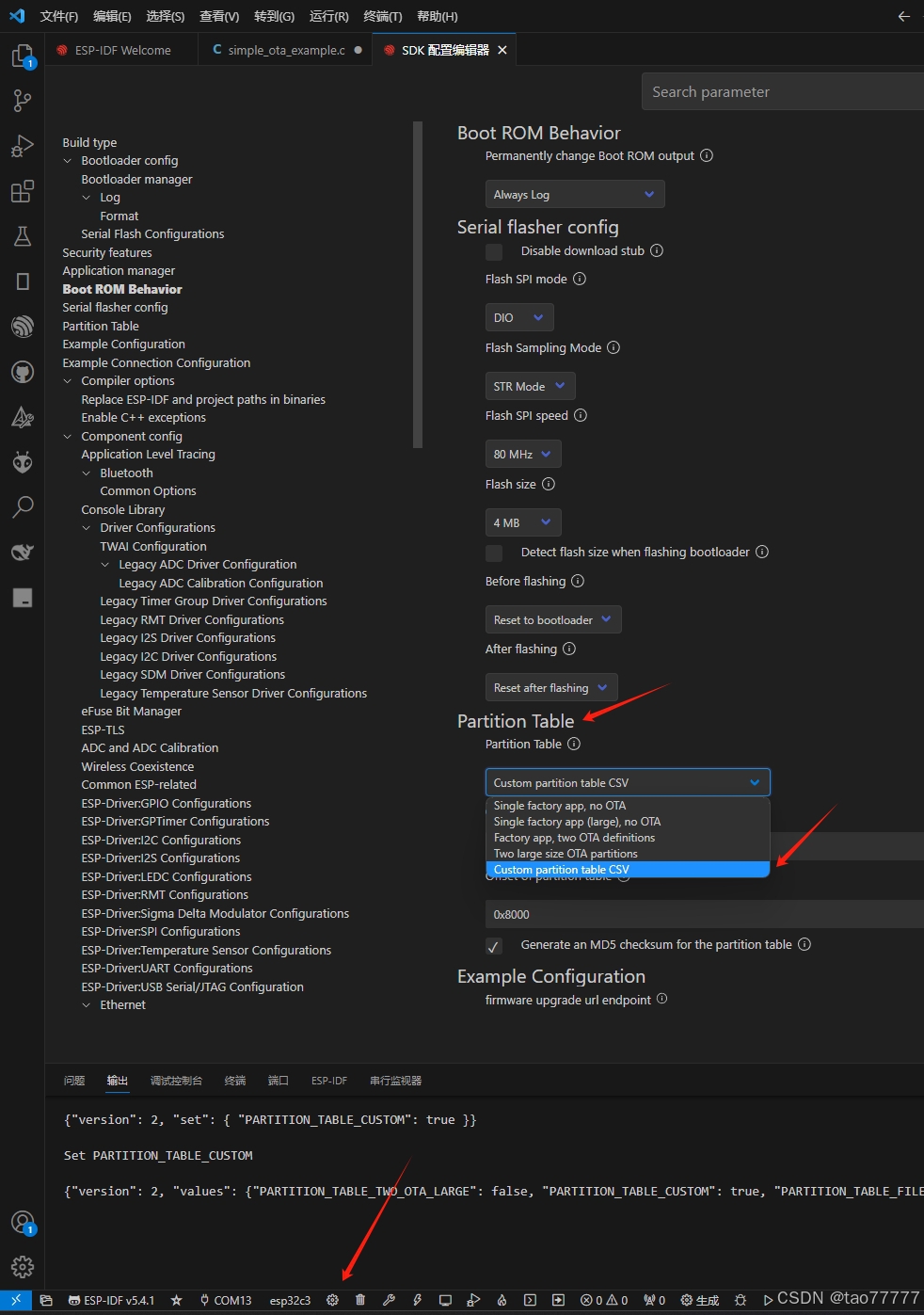Collapse the Bootloader config tree node
924x1315 pixels.
click(x=68, y=161)
